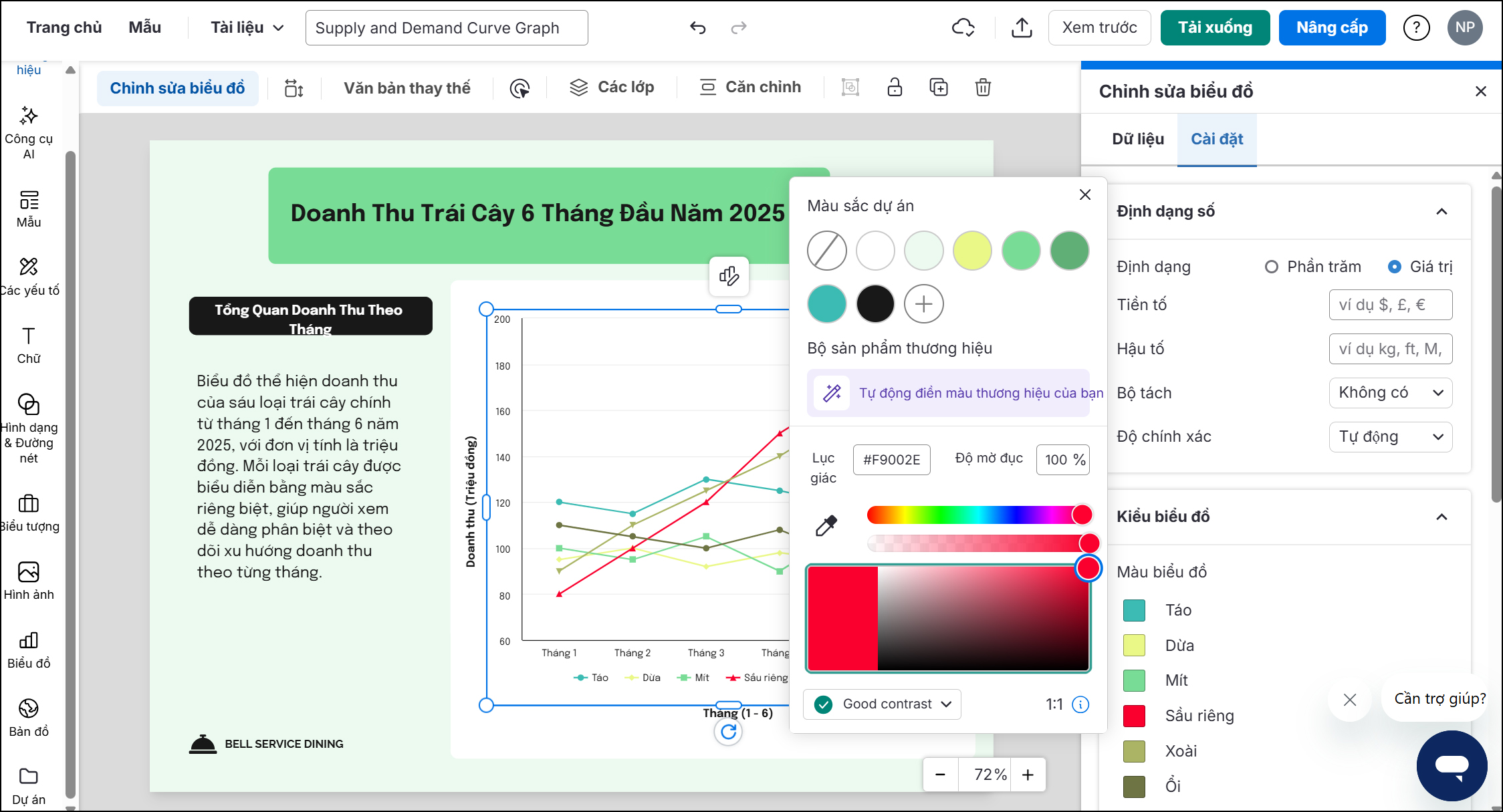Open the Tài liệu menu
Image resolution: width=1503 pixels, height=812 pixels.
click(x=247, y=28)
